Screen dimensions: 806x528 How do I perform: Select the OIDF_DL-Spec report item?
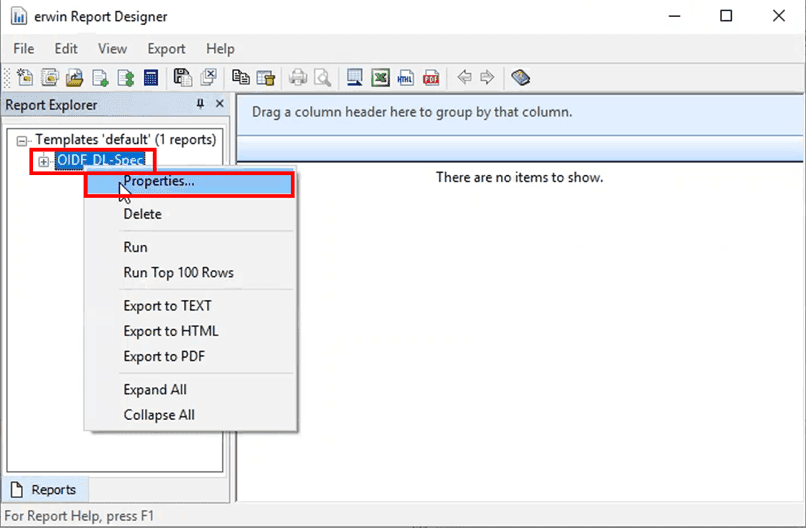(x=100, y=160)
